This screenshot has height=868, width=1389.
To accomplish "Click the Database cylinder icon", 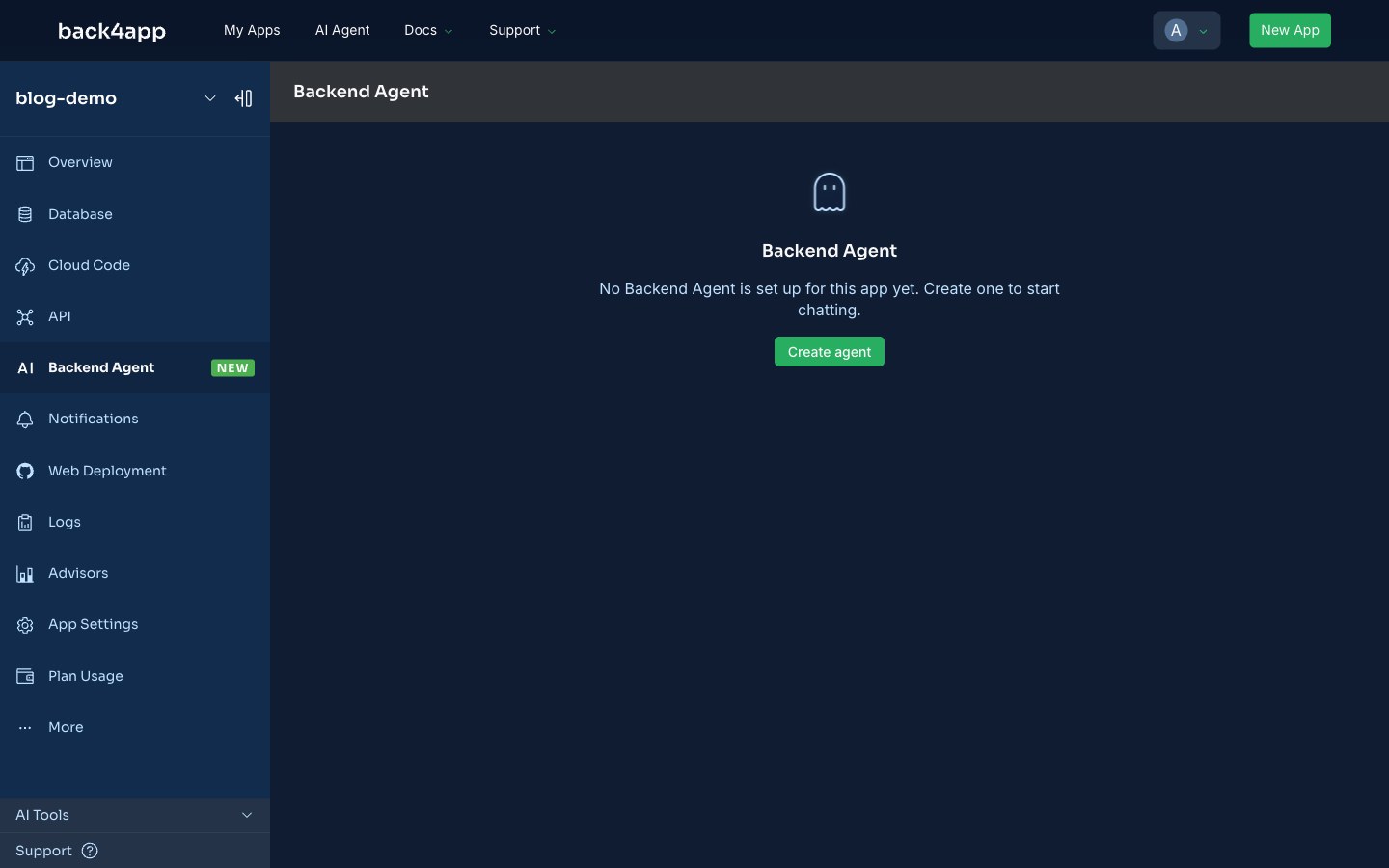I will (25, 214).
